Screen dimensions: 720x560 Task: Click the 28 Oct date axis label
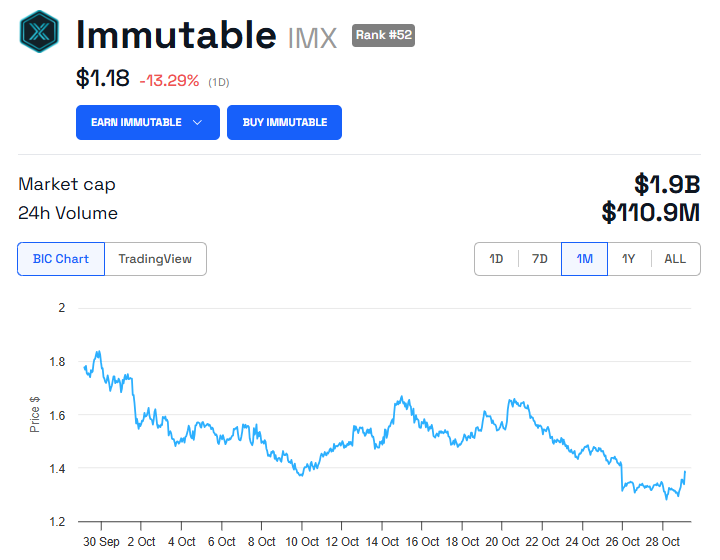[x=663, y=541]
